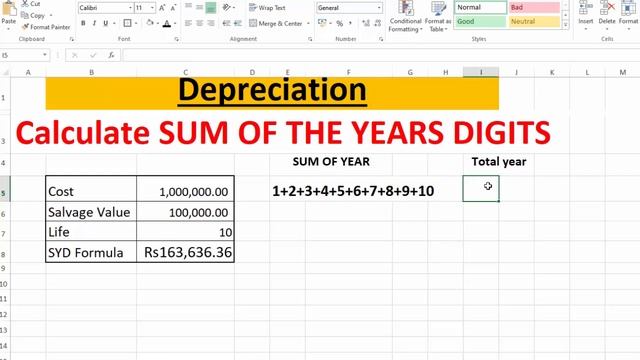The width and height of the screenshot is (640, 360).
Task: Click the Merge & Center button
Action: pos(276,23)
